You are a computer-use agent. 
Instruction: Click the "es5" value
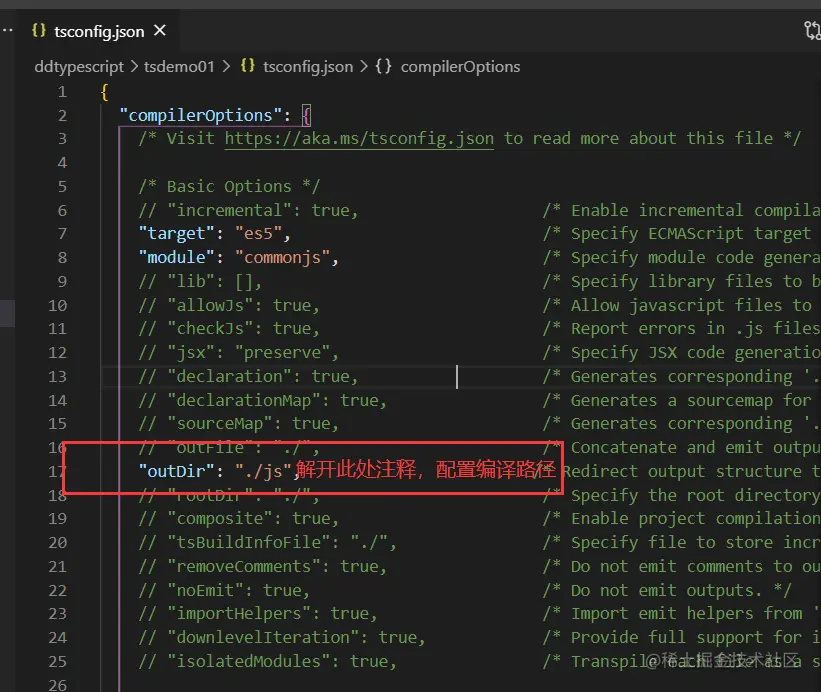pos(258,233)
